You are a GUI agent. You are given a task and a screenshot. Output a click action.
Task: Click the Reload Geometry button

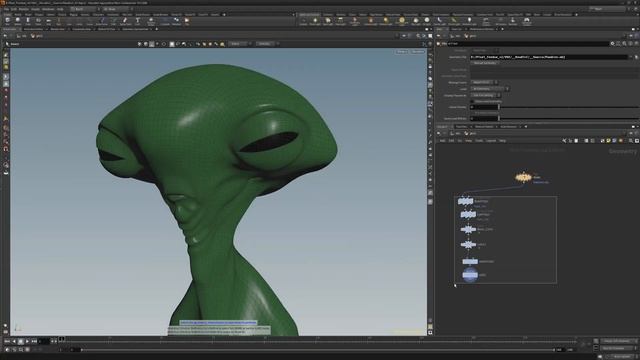(485, 63)
